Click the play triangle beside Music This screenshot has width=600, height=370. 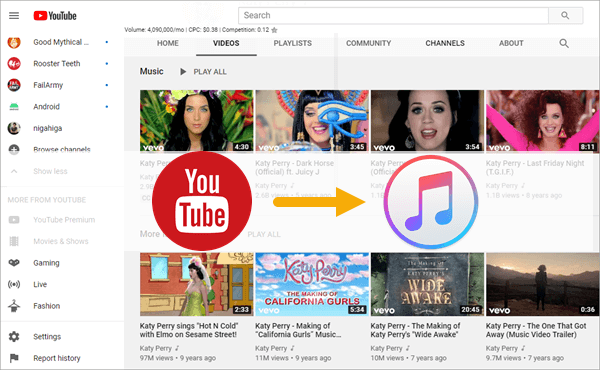[183, 72]
